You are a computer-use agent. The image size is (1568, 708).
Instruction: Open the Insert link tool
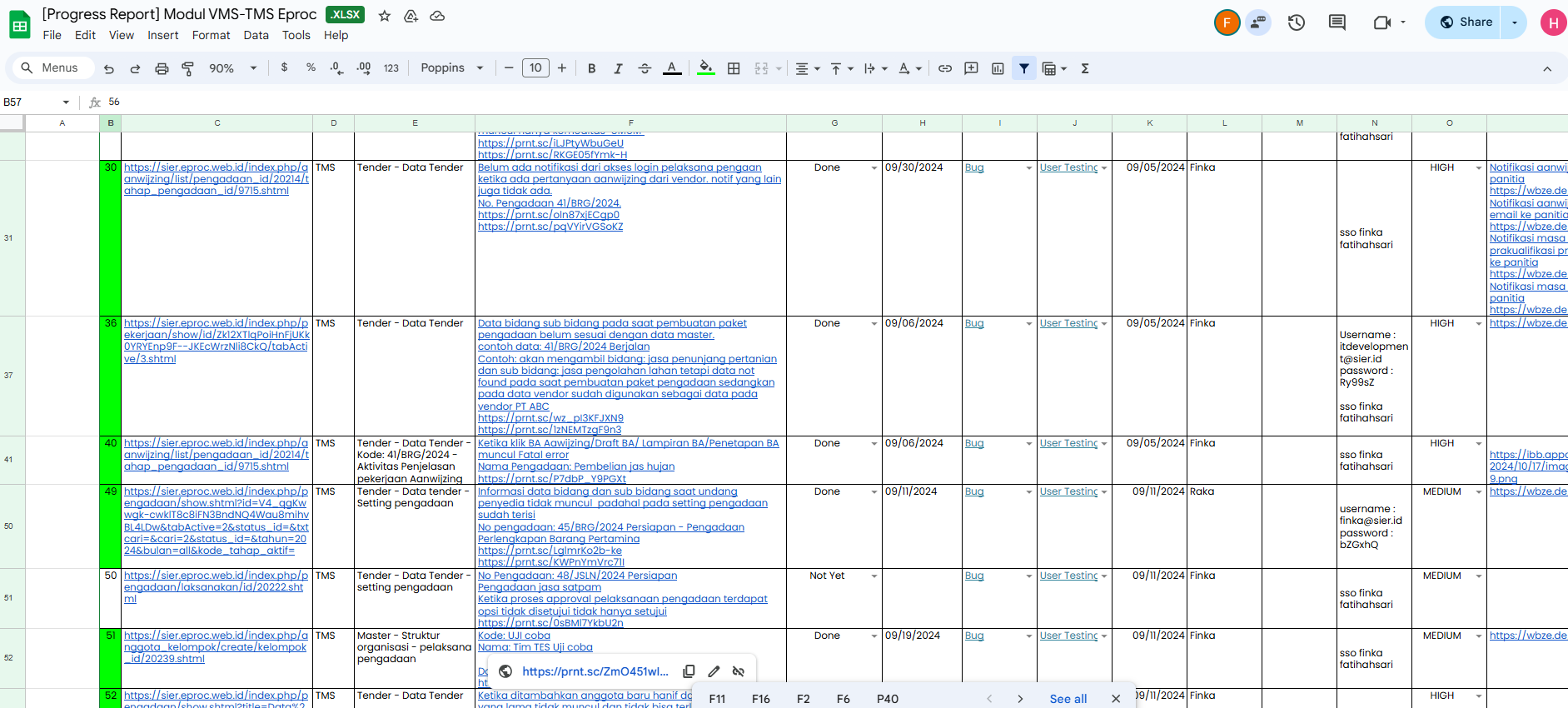coord(945,68)
